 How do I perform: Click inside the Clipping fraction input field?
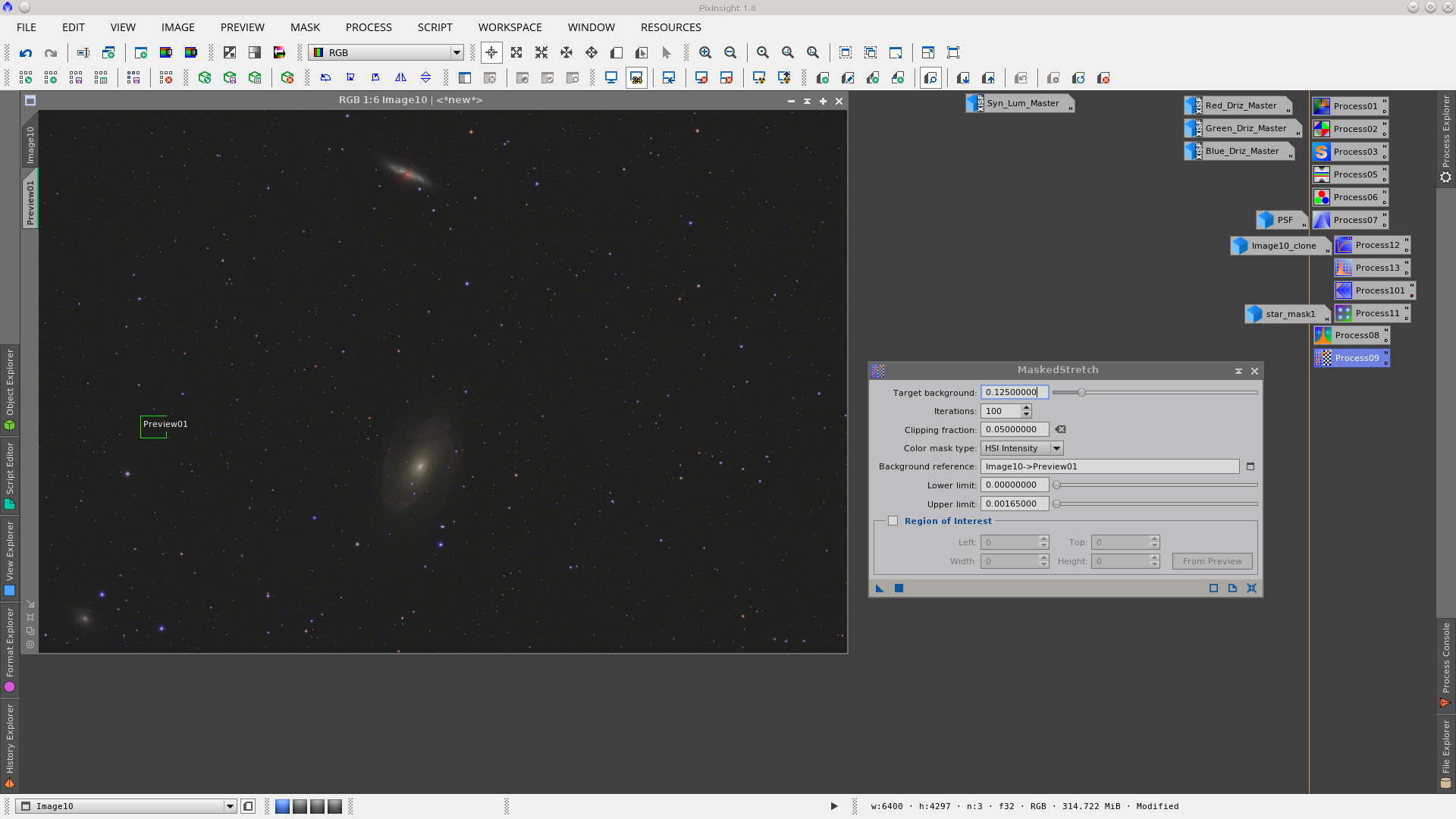[x=1014, y=429]
